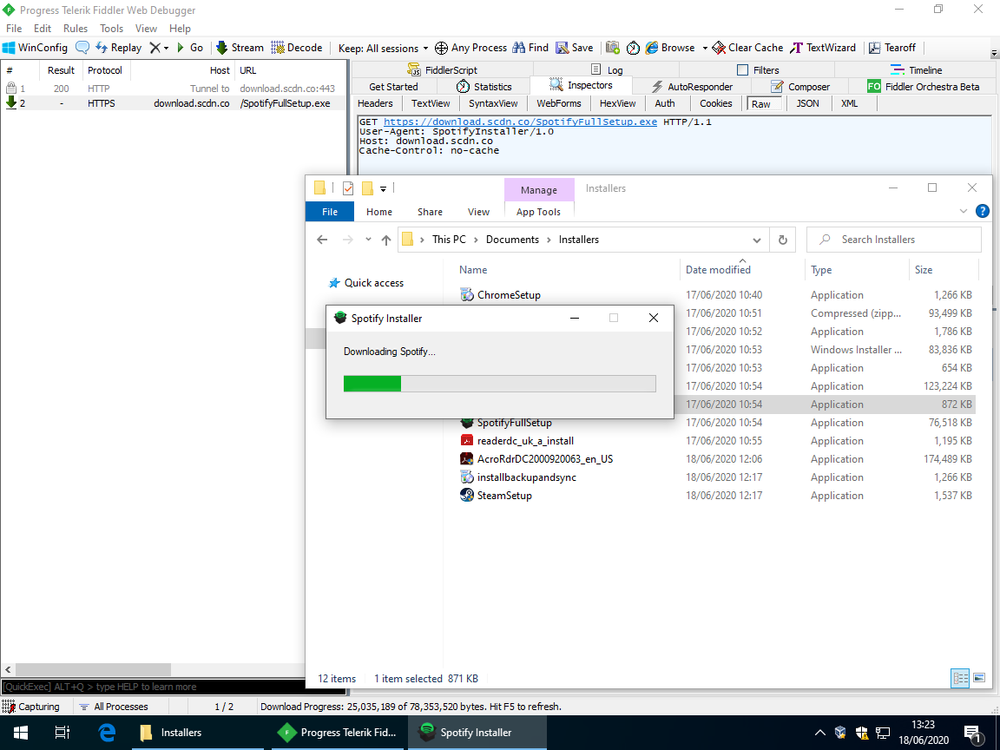Focus the Search Installers box
The width and height of the screenshot is (1000, 750).
coord(893,240)
